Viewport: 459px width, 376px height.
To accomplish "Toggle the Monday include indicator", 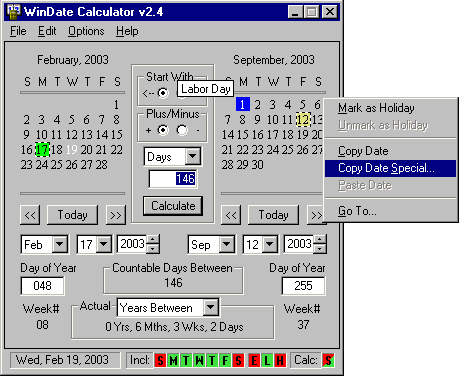I will pyautogui.click(x=173, y=360).
